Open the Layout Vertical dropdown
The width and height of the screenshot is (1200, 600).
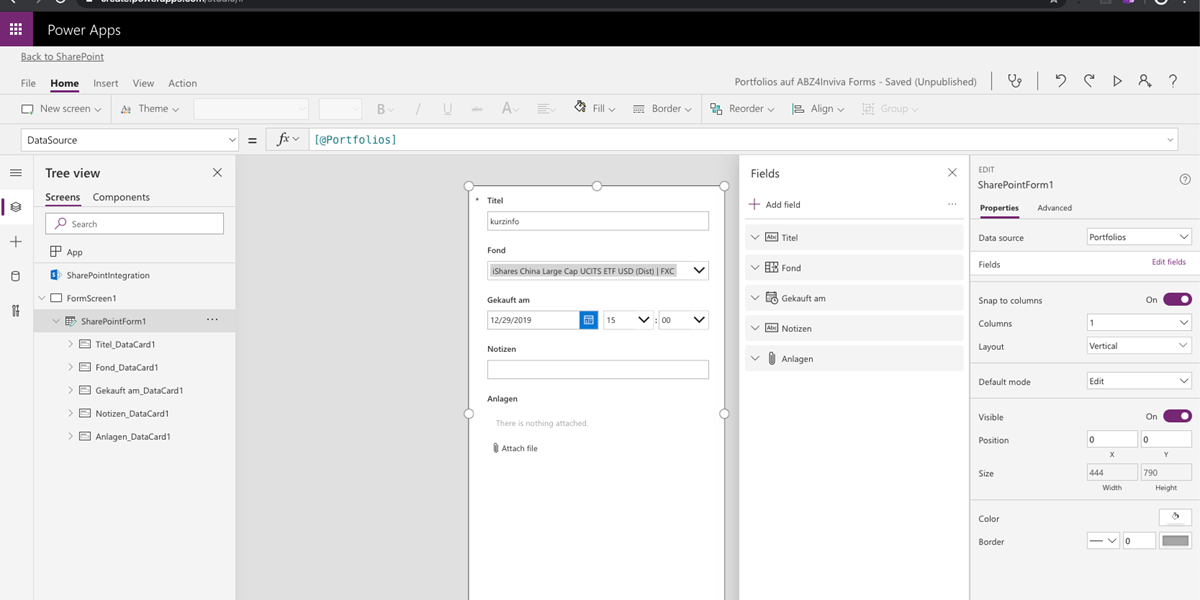point(1139,346)
